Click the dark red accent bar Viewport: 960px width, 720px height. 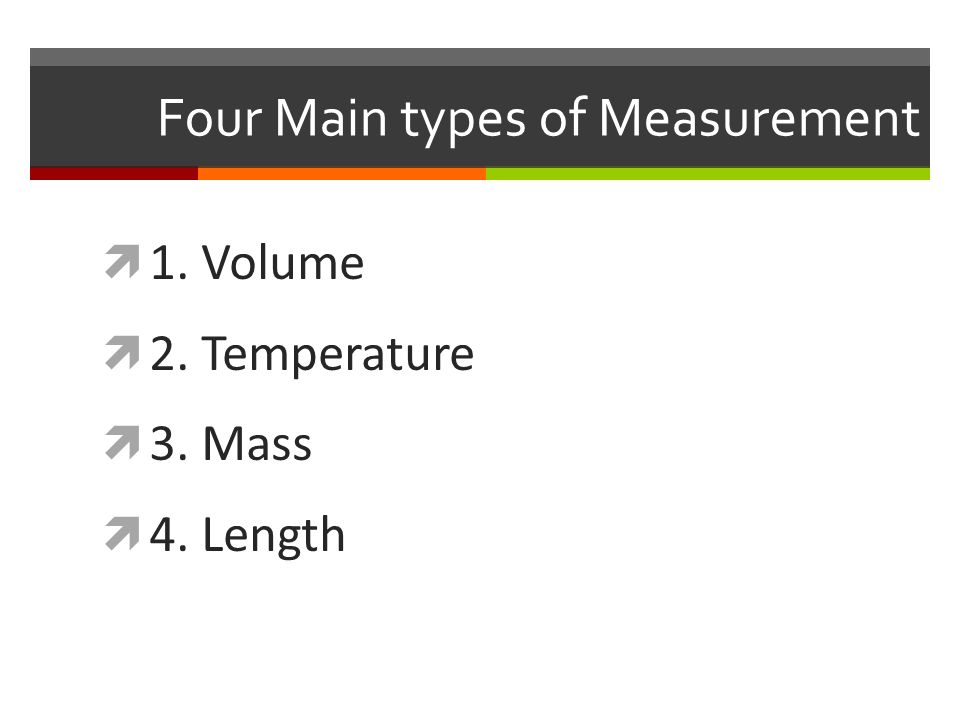(x=114, y=174)
